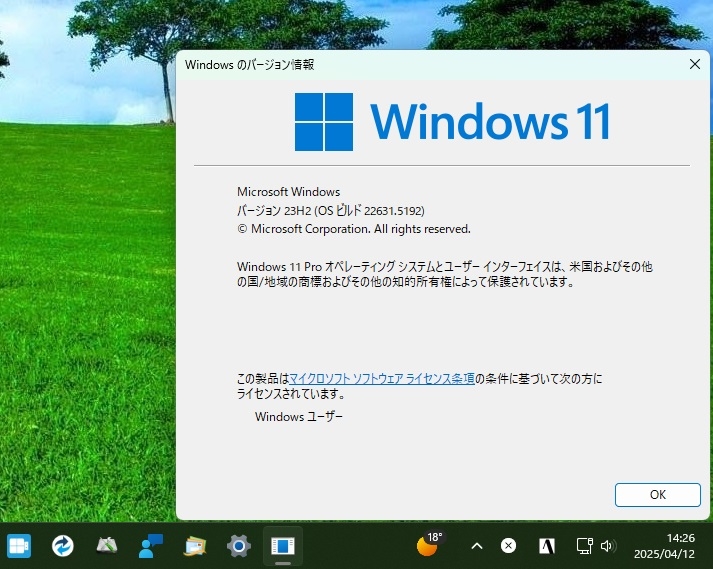
Task: Open the network status tray icon
Action: [x=584, y=545]
